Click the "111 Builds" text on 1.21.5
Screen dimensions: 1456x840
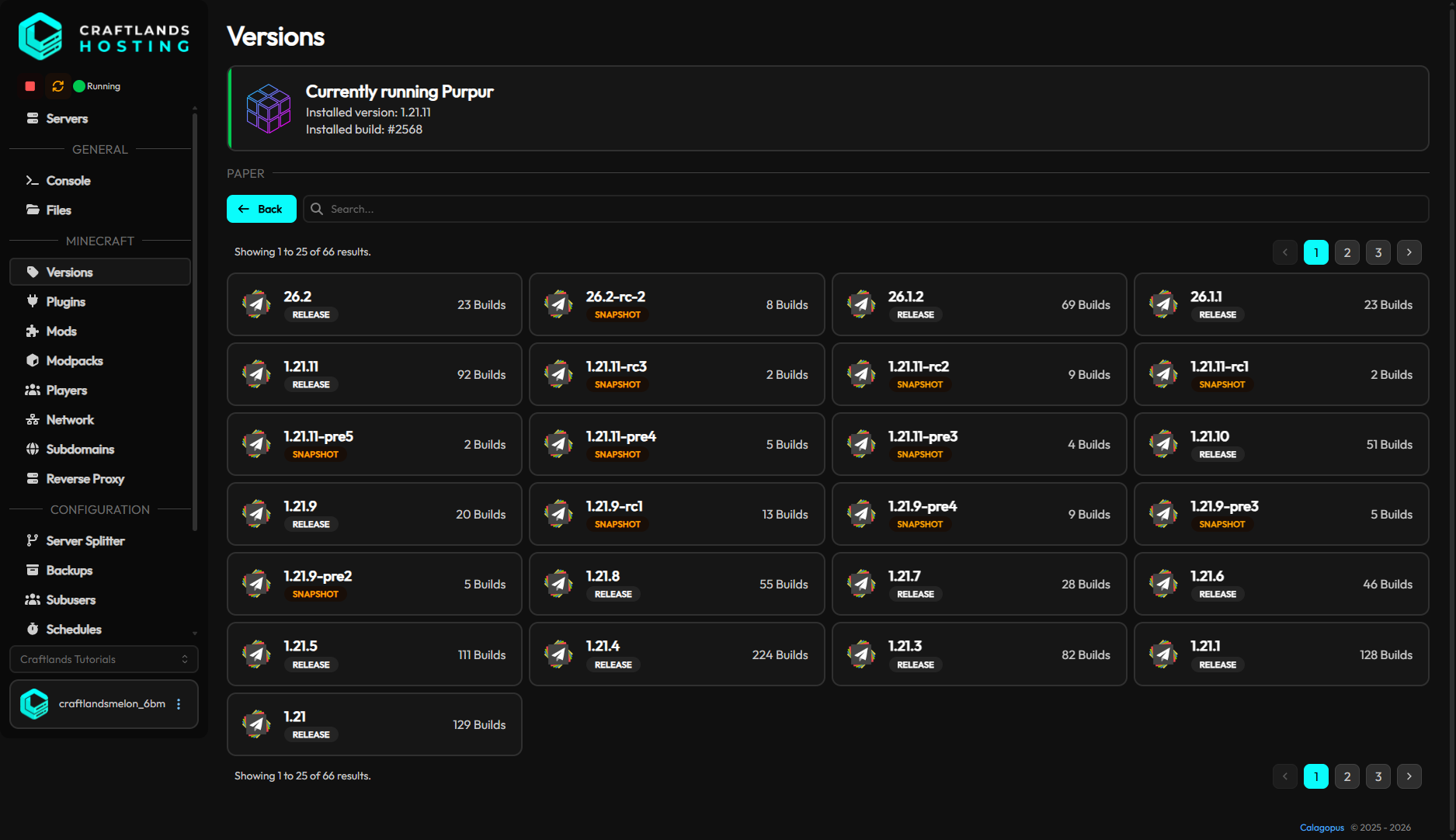(x=481, y=655)
